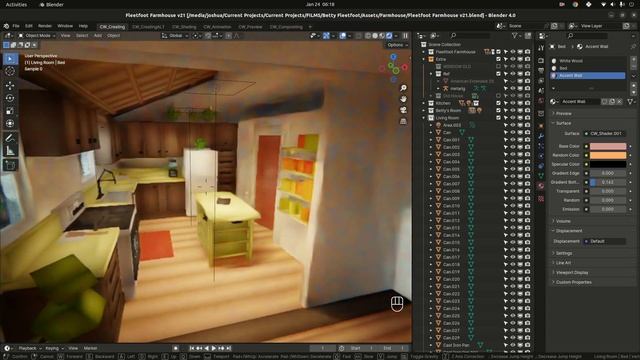Uncheck Fleetfoot Farmhouse collection checkbox
640x360 pixels.
pos(498,52)
